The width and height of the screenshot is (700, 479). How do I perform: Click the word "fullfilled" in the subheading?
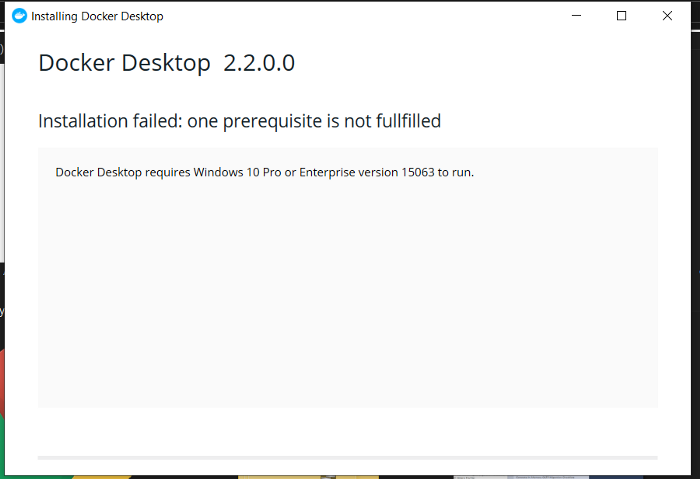401,121
